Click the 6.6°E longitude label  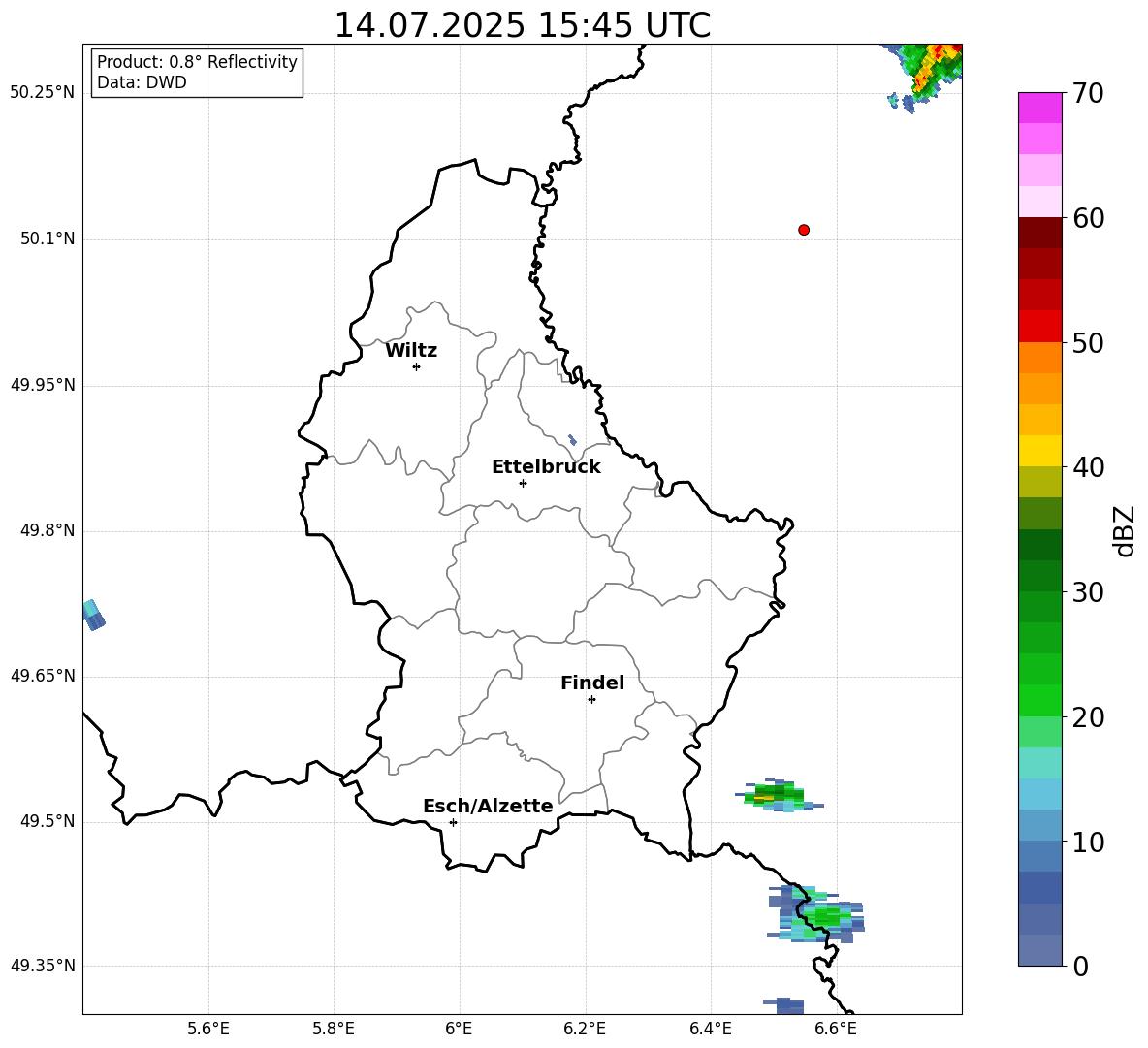point(836,1029)
